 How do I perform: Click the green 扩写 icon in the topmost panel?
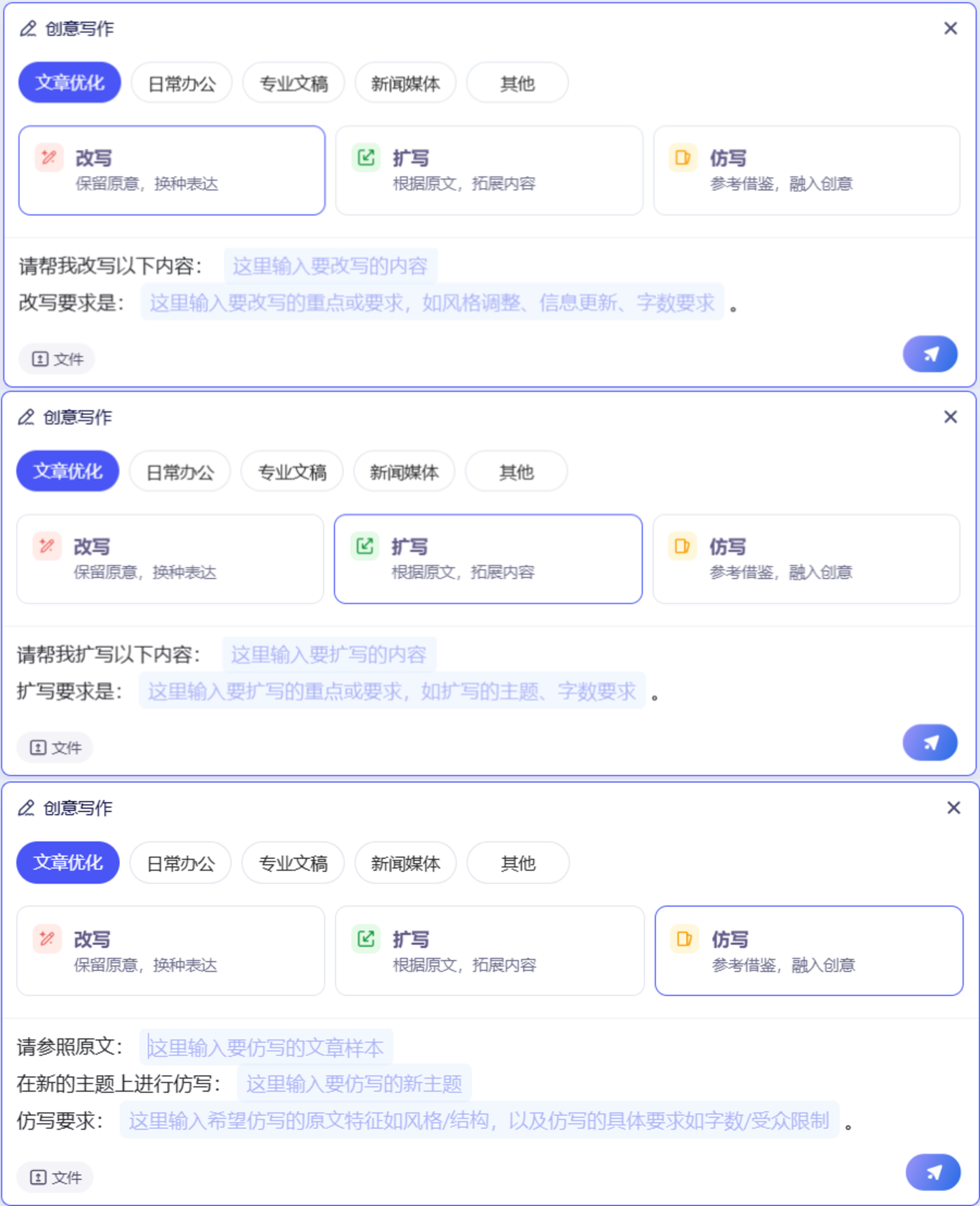coord(366,158)
